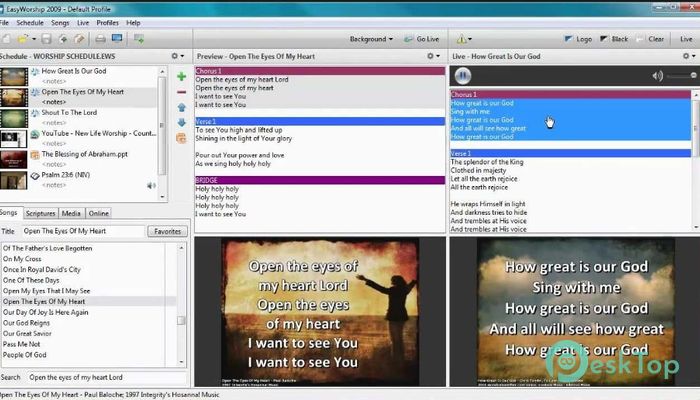This screenshot has width=700, height=400.
Task: Toggle the Black screen button
Action: click(614, 39)
